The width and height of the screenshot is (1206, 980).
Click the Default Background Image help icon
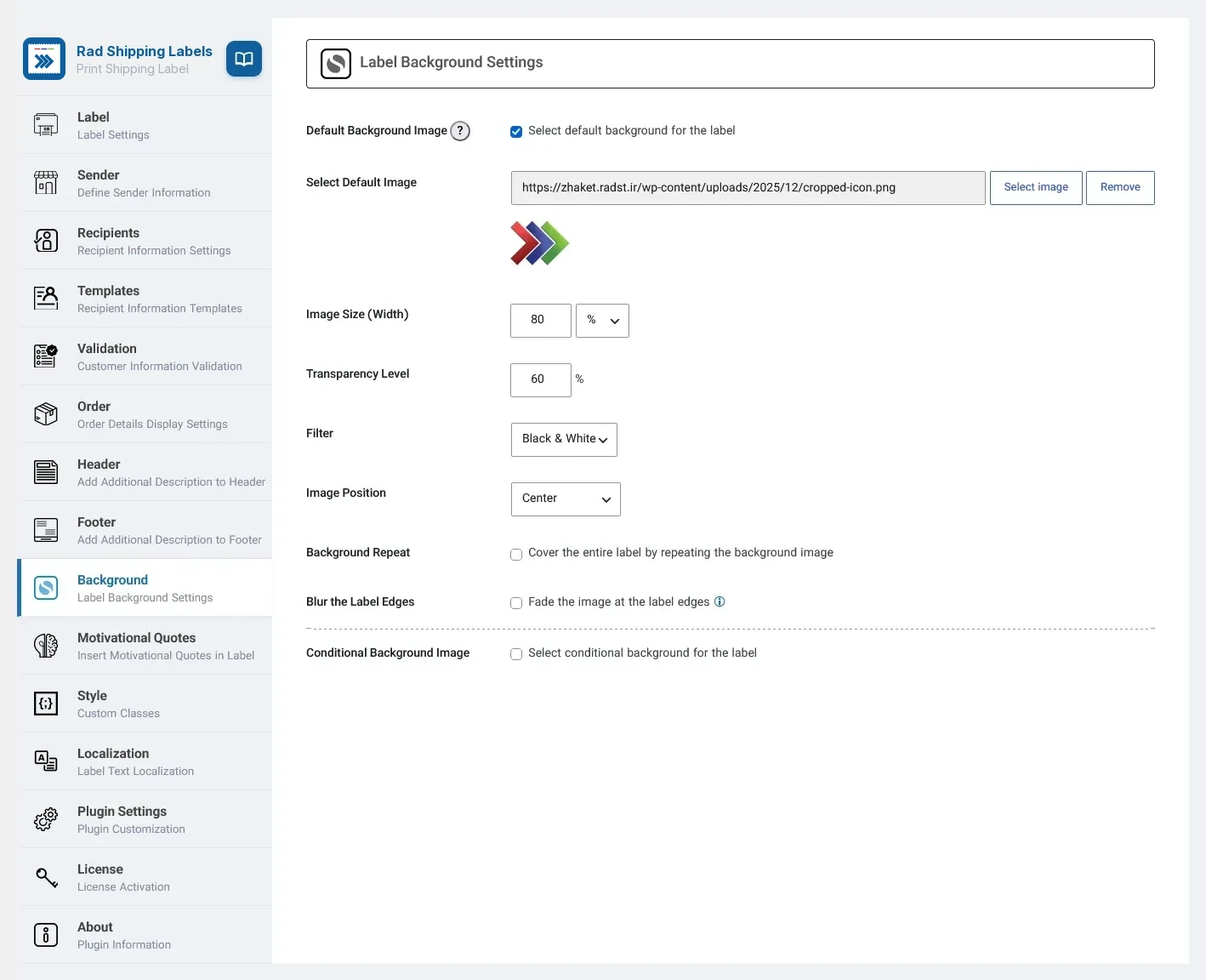pos(460,131)
